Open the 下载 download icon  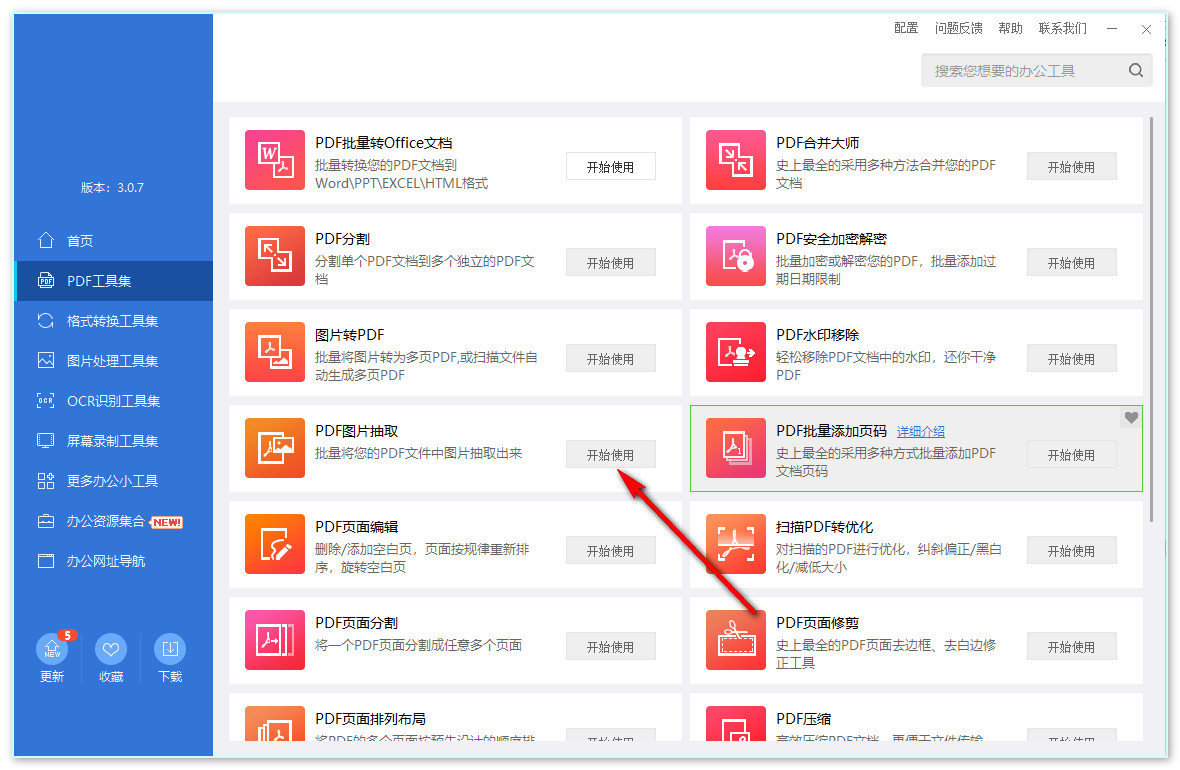point(170,649)
